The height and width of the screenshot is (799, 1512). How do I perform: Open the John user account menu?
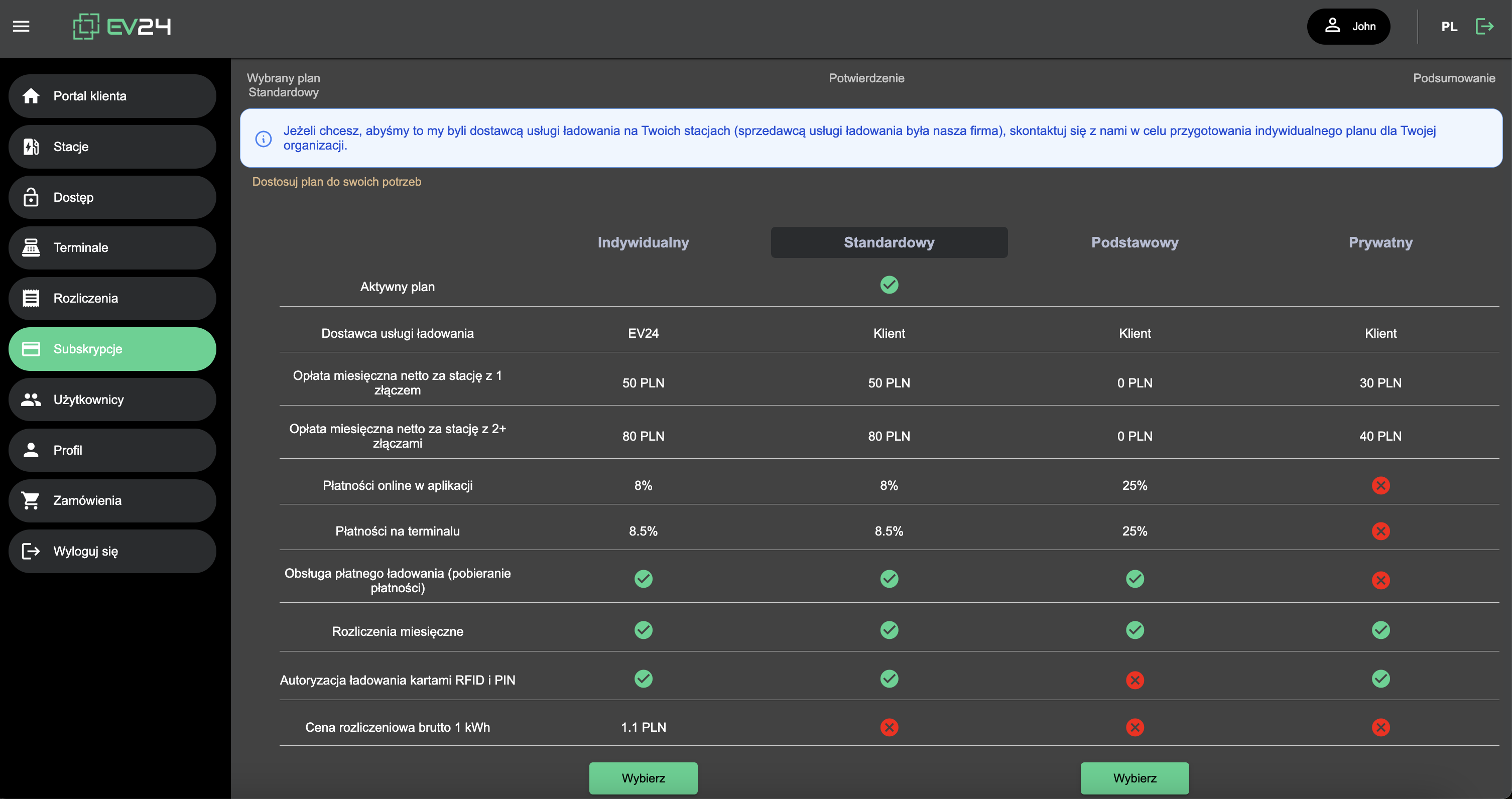[x=1348, y=27]
